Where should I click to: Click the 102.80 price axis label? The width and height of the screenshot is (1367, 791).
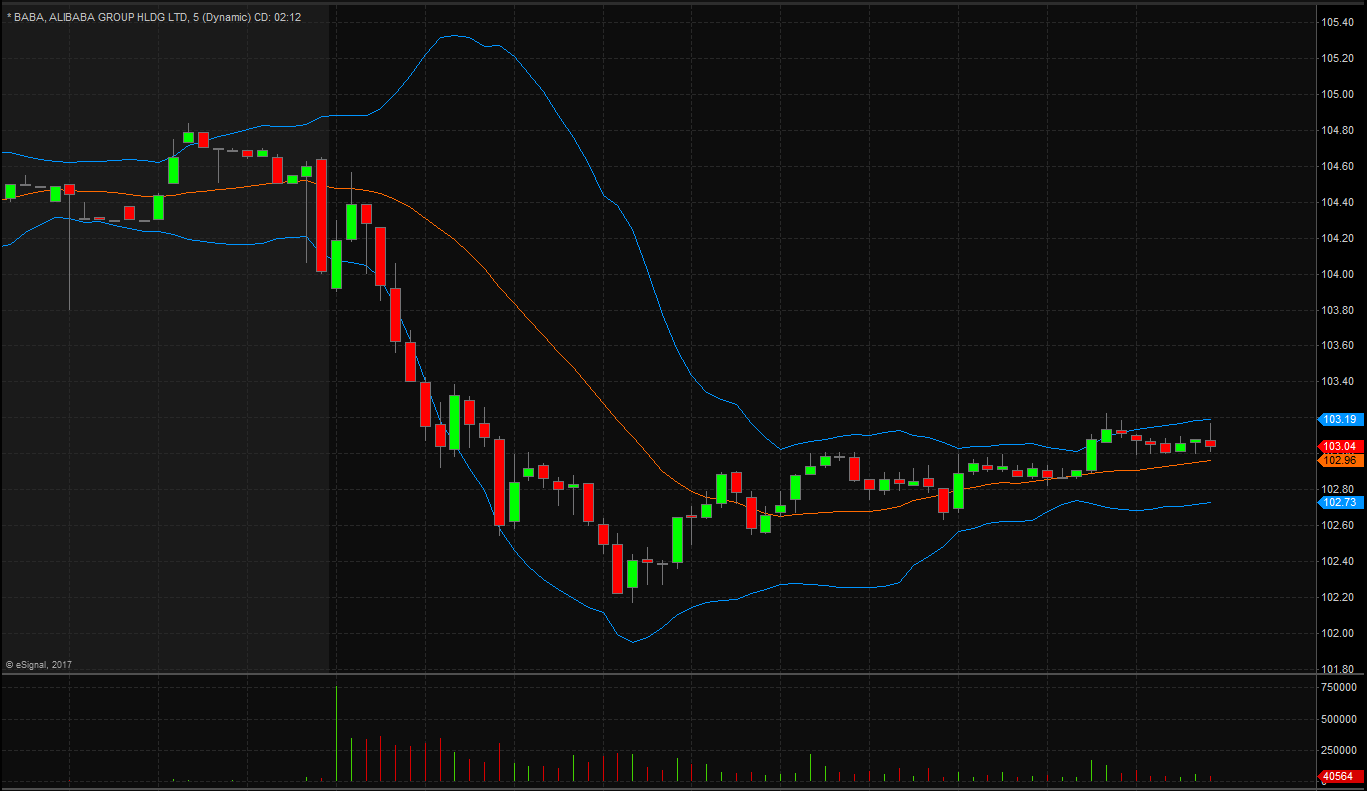[1338, 489]
